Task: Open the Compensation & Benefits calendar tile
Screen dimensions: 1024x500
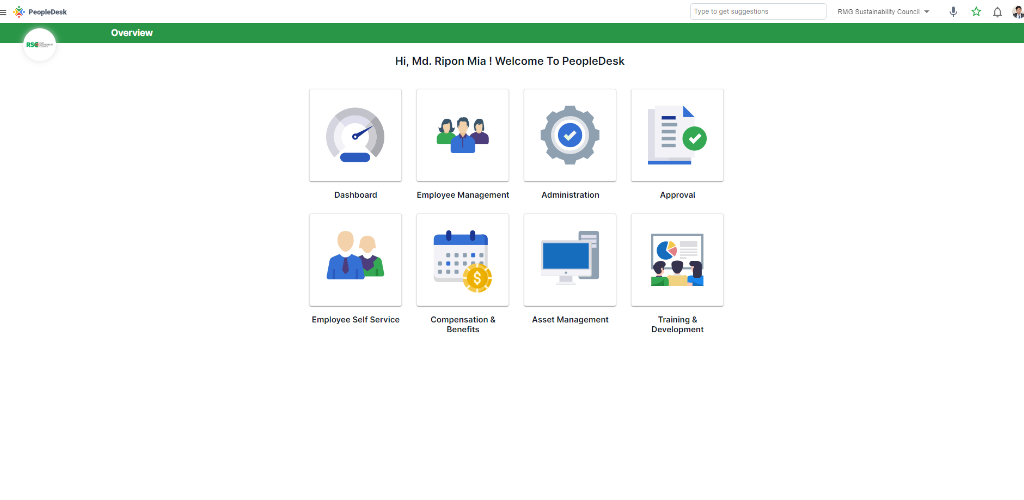Action: (x=462, y=260)
